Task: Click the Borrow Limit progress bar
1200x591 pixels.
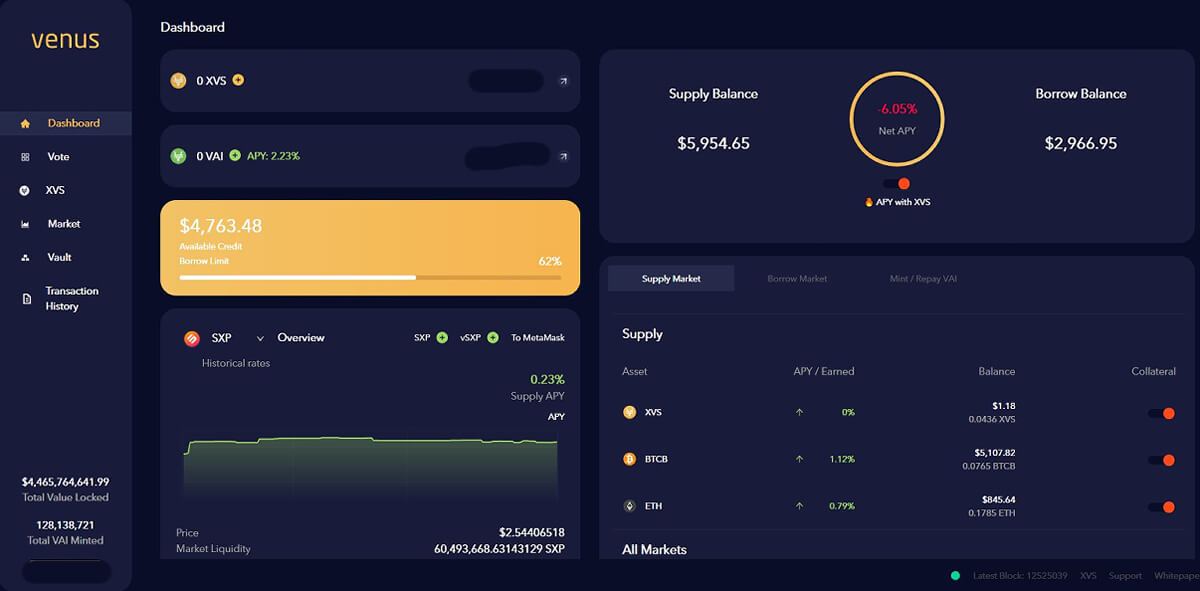Action: [x=370, y=277]
